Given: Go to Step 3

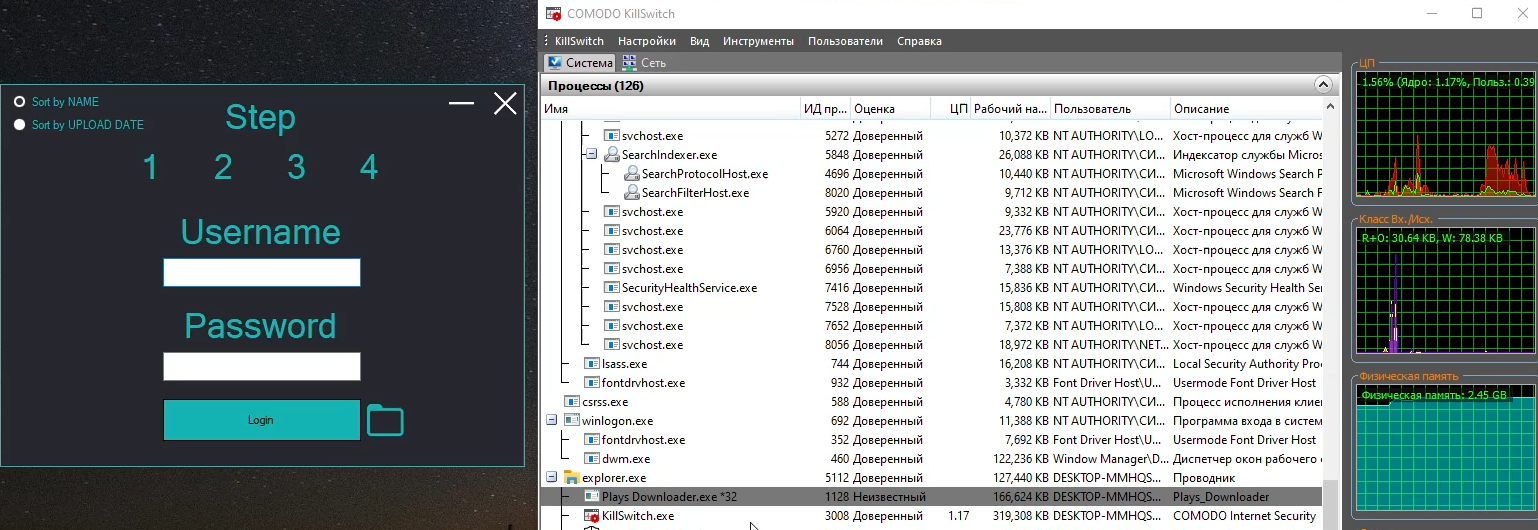Looking at the screenshot, I should coord(296,167).
